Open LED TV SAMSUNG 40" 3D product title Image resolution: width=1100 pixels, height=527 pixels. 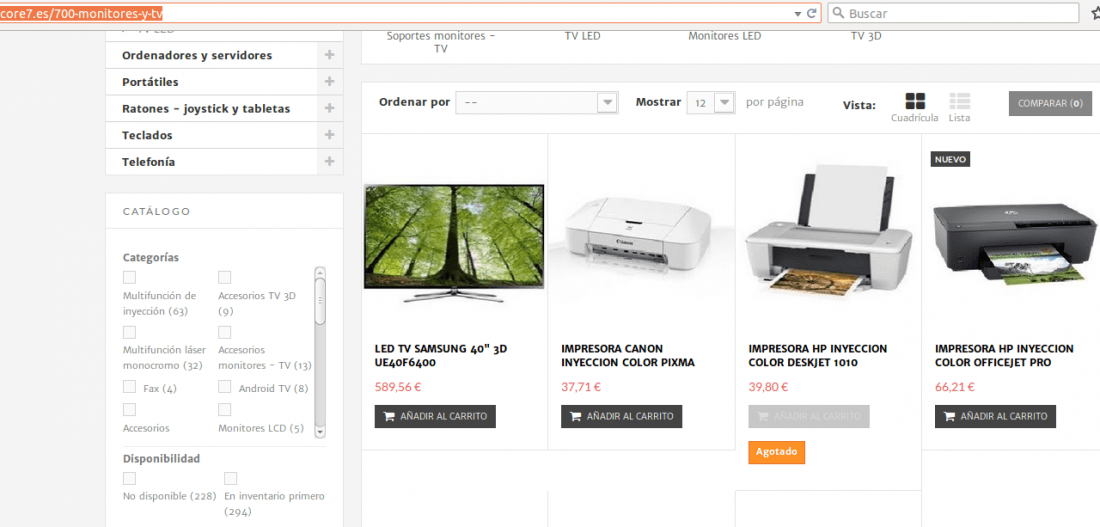pyautogui.click(x=441, y=356)
